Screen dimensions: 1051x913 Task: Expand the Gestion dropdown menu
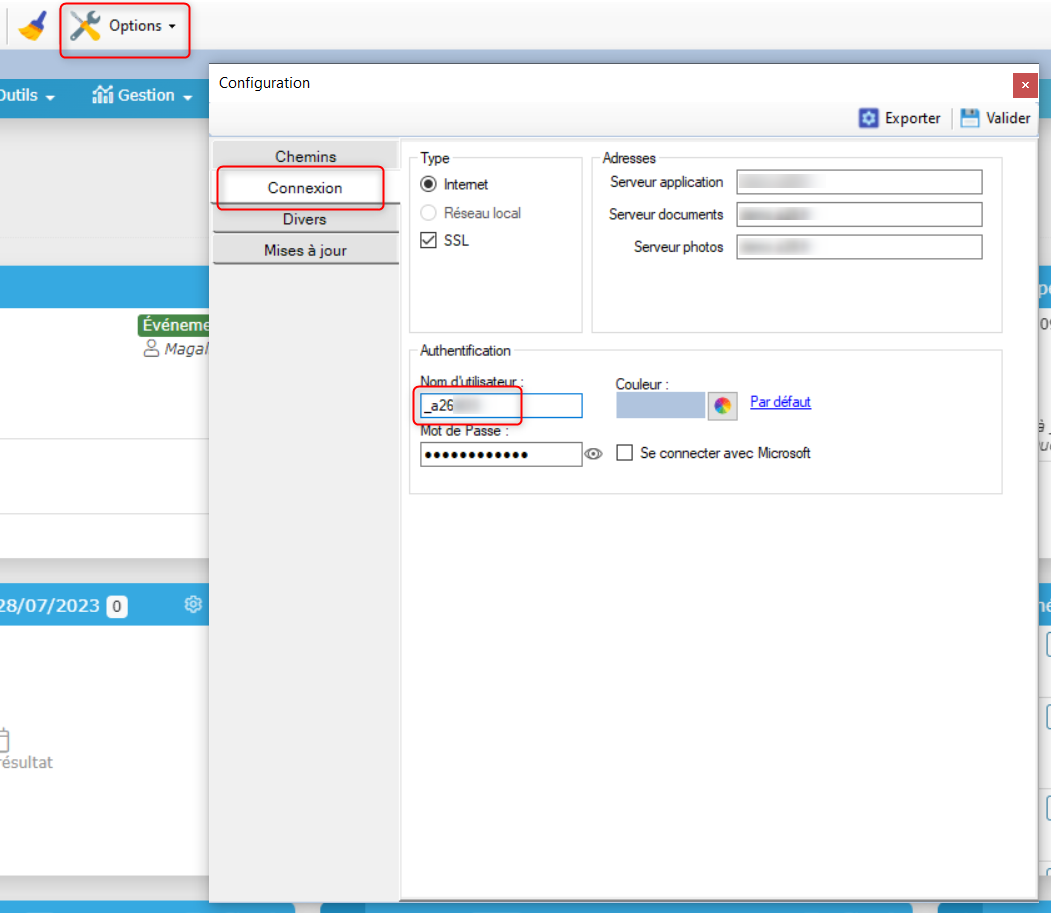coord(187,96)
